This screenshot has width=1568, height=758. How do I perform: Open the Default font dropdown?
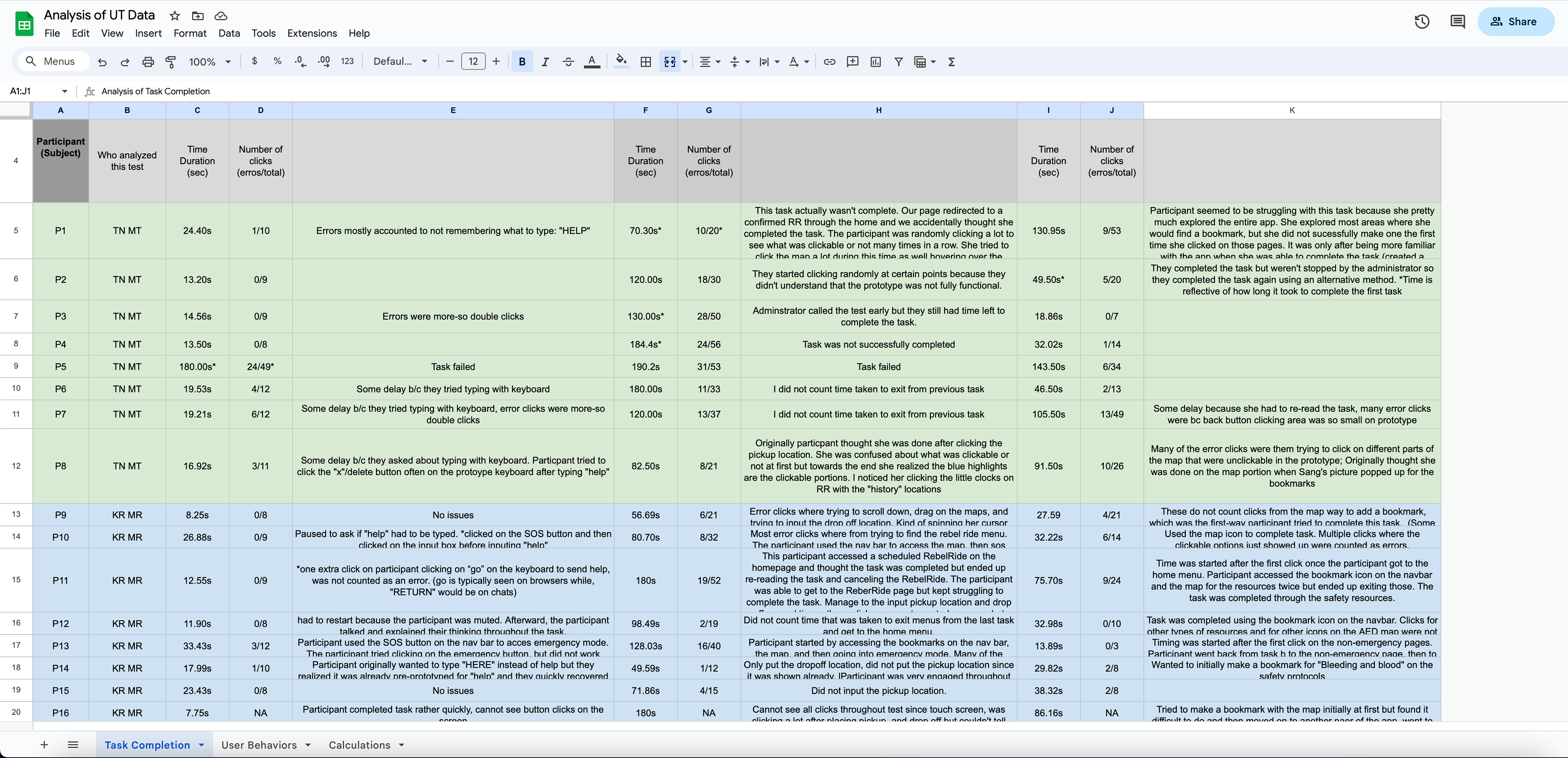point(400,62)
